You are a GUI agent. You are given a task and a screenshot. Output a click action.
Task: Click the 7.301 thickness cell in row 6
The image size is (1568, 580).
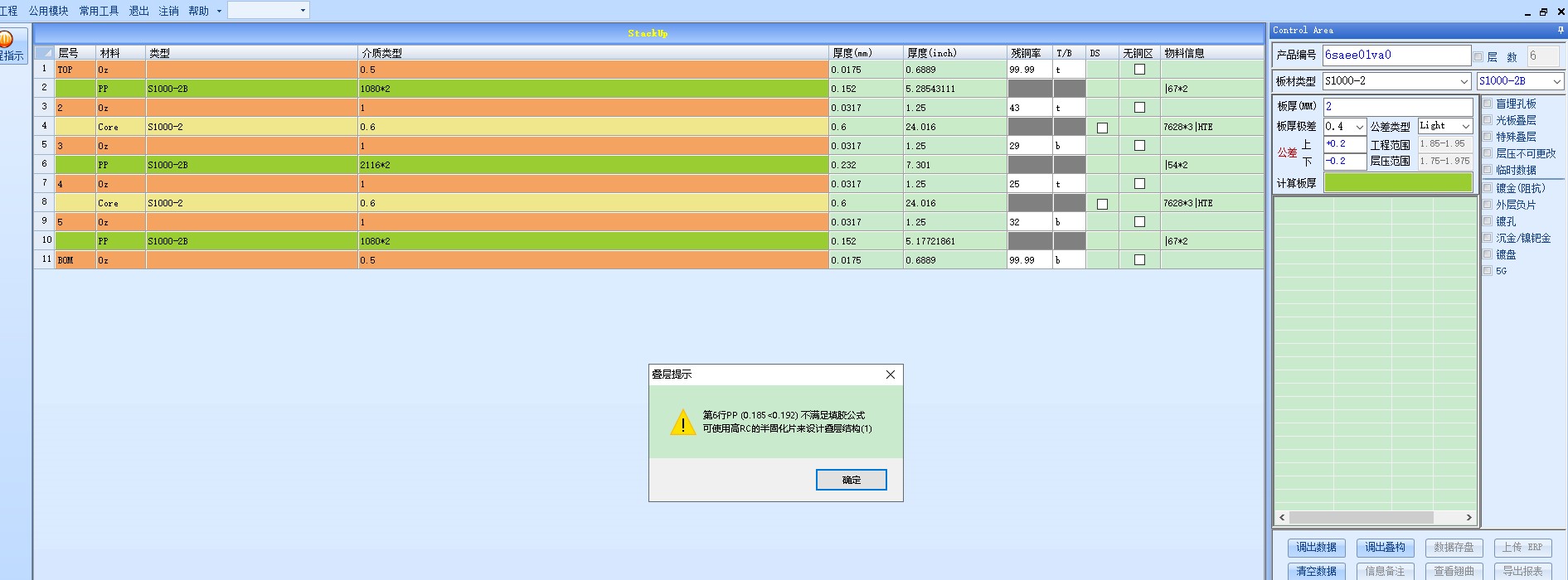point(954,165)
